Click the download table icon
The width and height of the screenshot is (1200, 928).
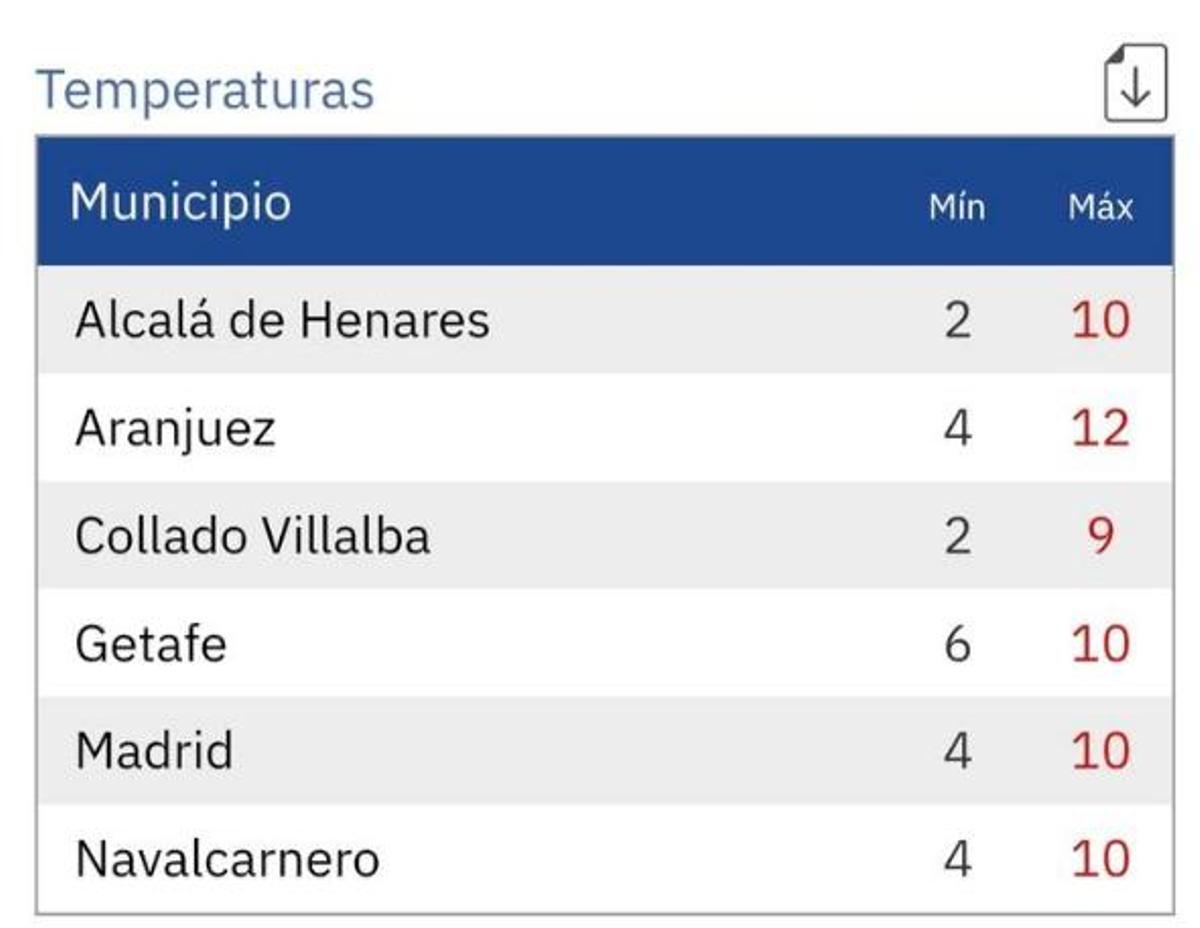pos(1135,84)
